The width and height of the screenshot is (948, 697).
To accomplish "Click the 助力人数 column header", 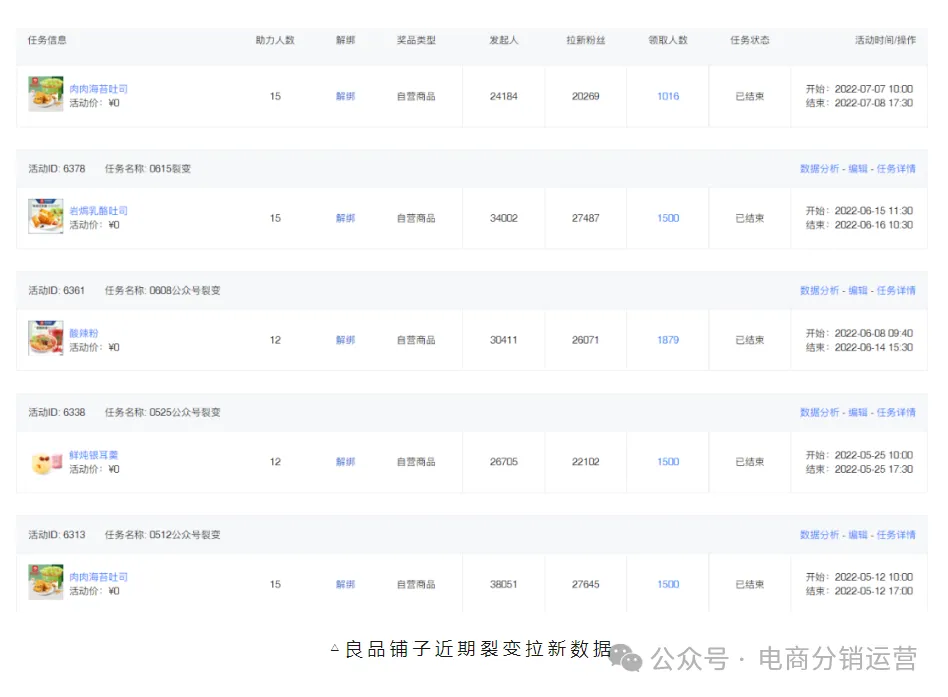I will click(274, 40).
